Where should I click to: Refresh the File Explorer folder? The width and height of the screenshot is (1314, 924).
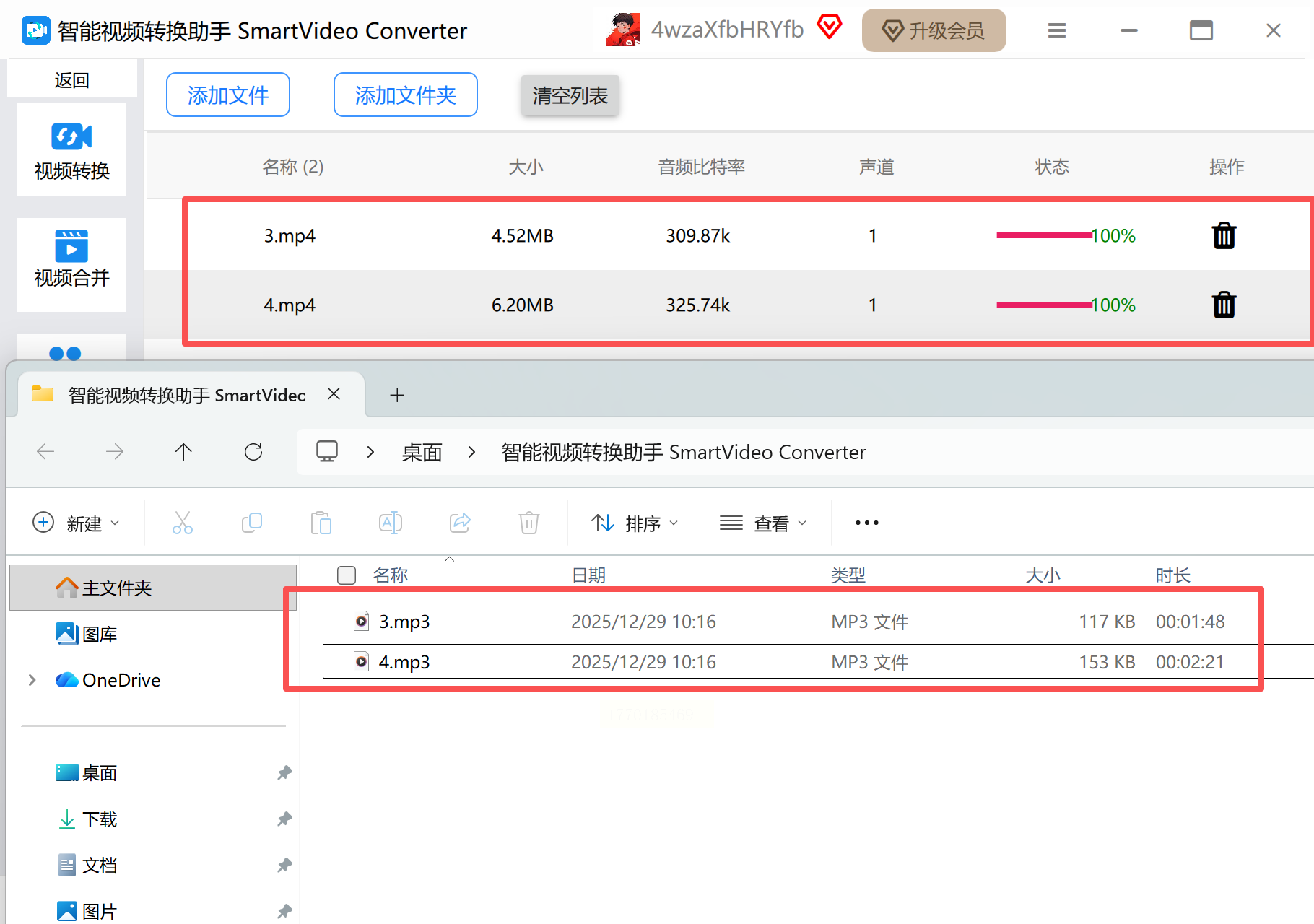[x=253, y=452]
